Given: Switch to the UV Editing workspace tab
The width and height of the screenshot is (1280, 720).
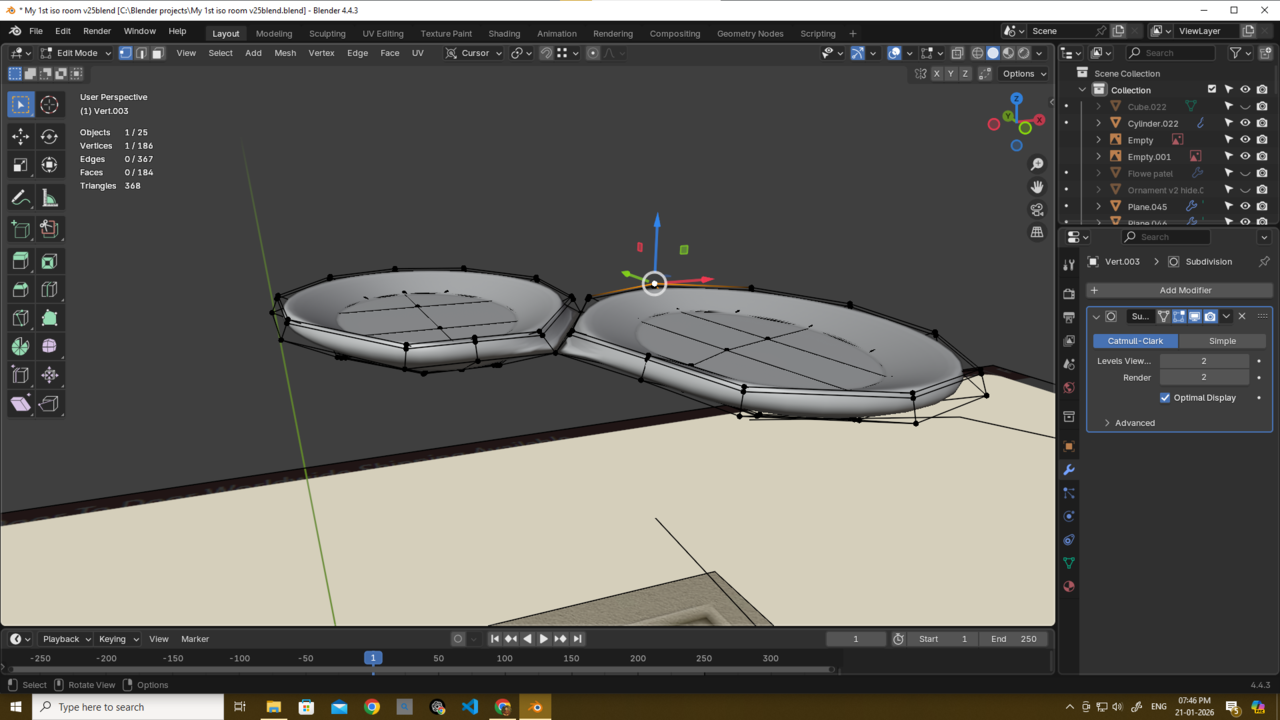Looking at the screenshot, I should tap(383, 33).
